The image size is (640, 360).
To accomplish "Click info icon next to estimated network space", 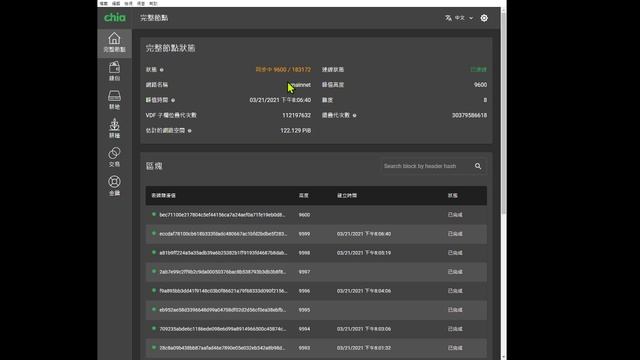I will (x=189, y=131).
